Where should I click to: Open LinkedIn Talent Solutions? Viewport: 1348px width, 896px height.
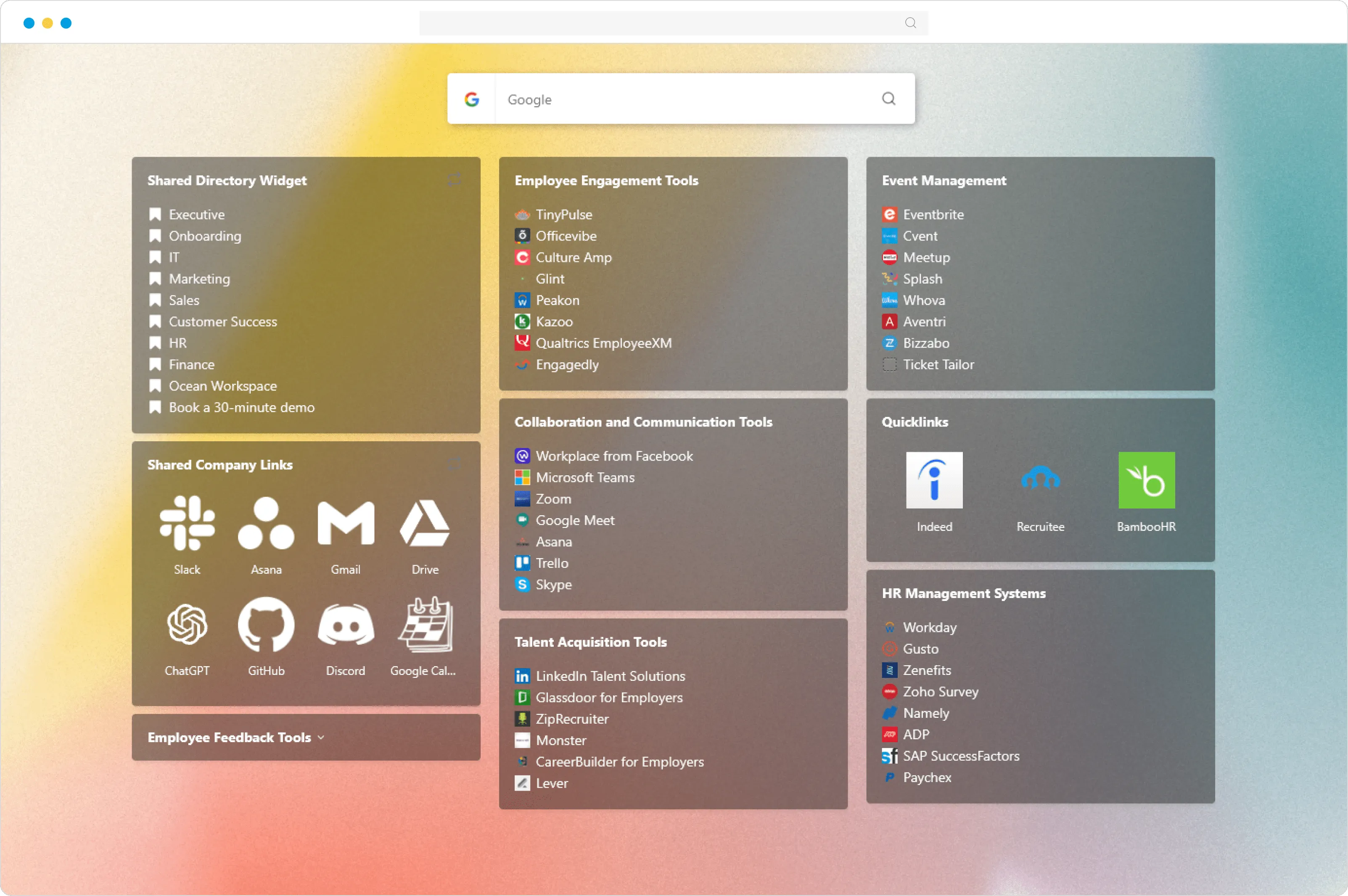point(611,676)
